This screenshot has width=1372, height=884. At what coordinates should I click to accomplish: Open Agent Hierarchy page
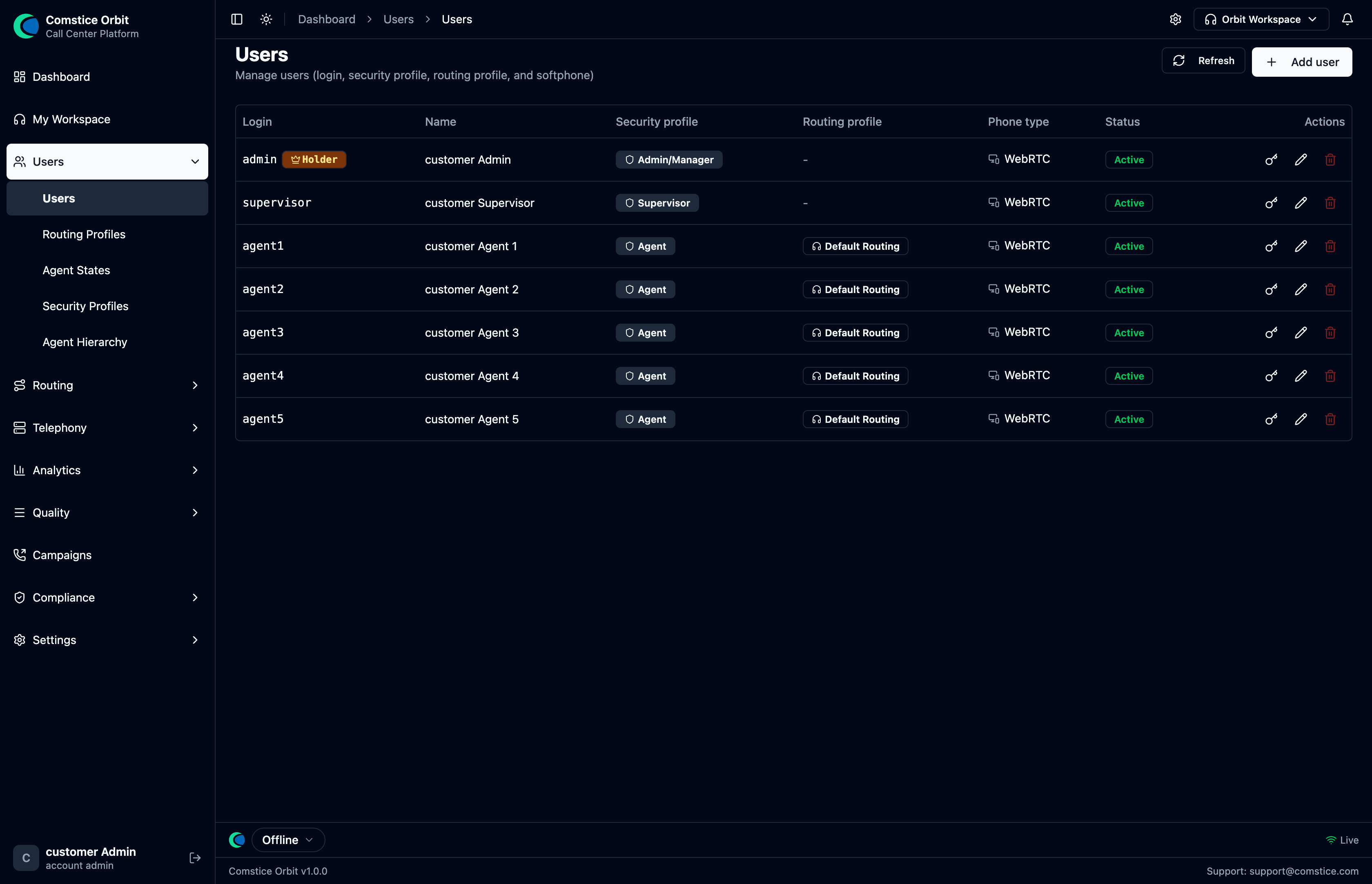[107, 342]
